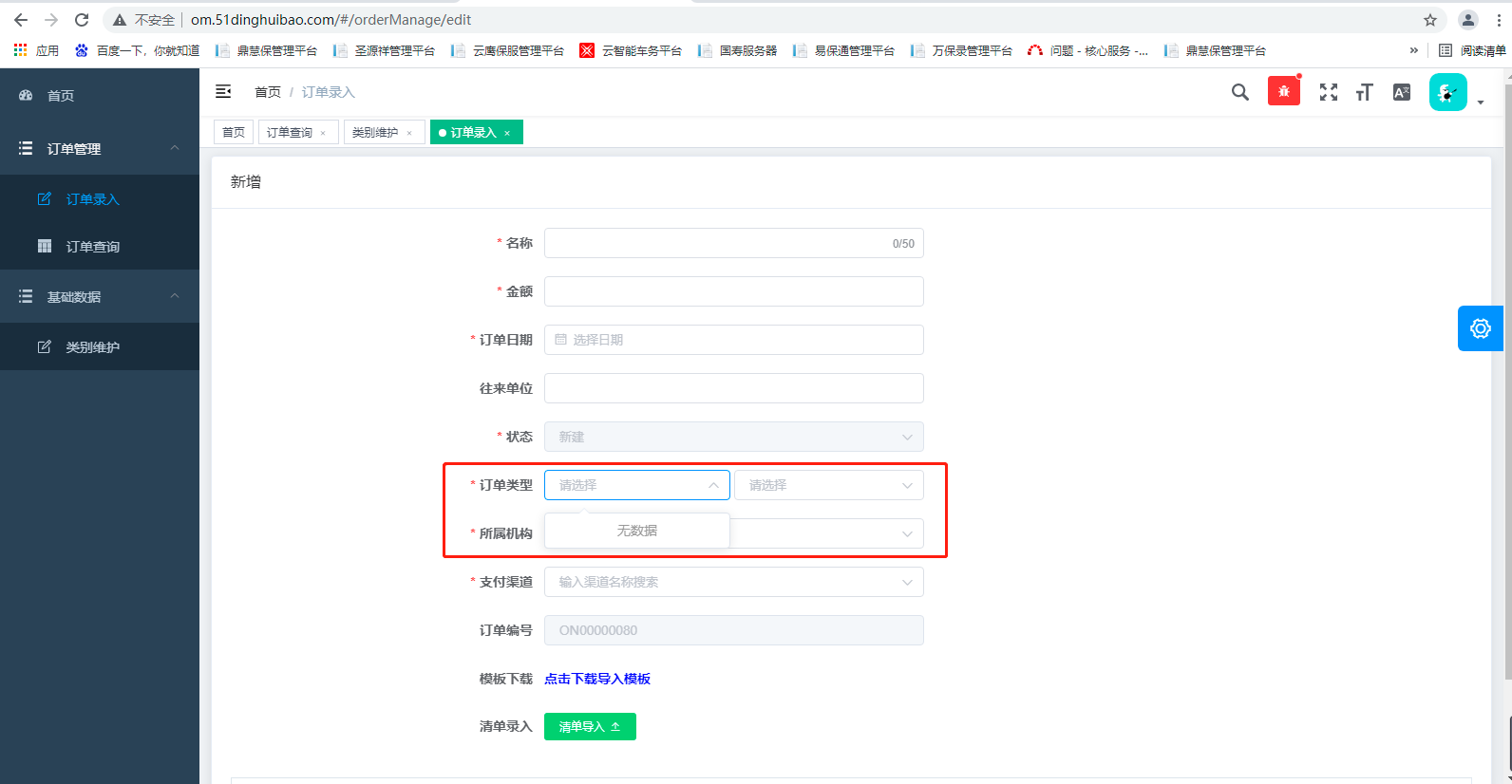This screenshot has height=784, width=1512.
Task: Close the 订单录入 tab
Action: [x=507, y=133]
